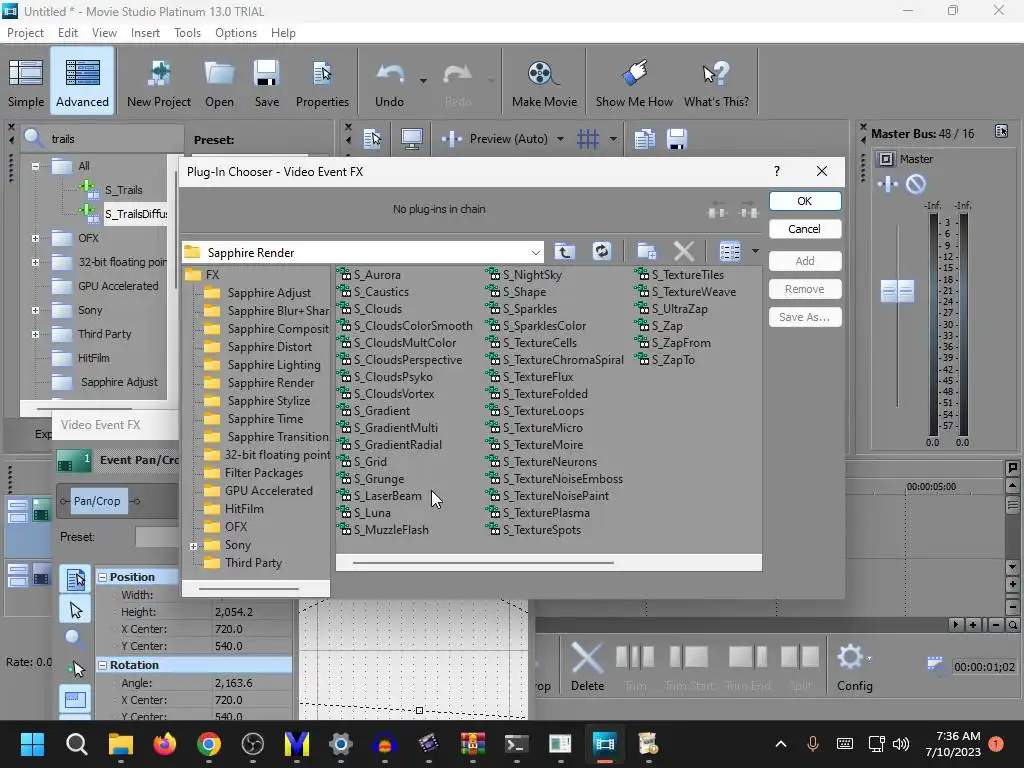Select the S_Aurora plug-in
Image resolution: width=1024 pixels, height=768 pixels.
pos(369,275)
